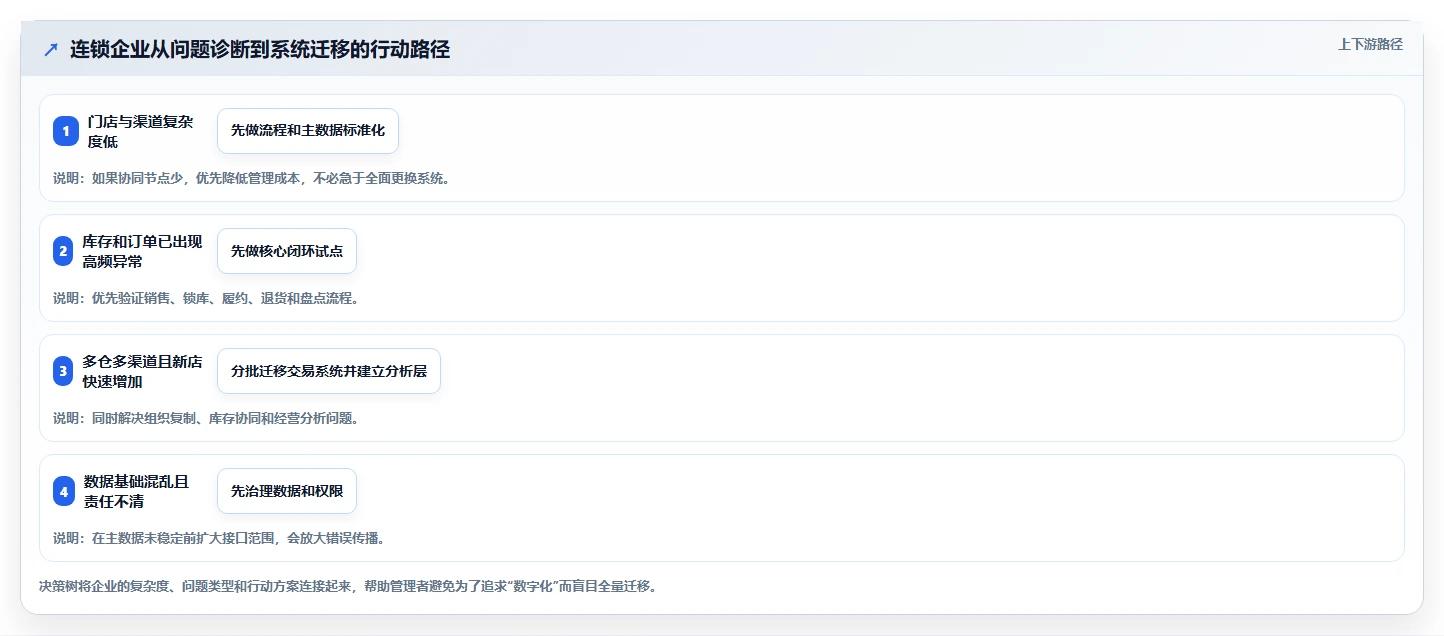Click the arrow icon beside the title

tap(51, 49)
